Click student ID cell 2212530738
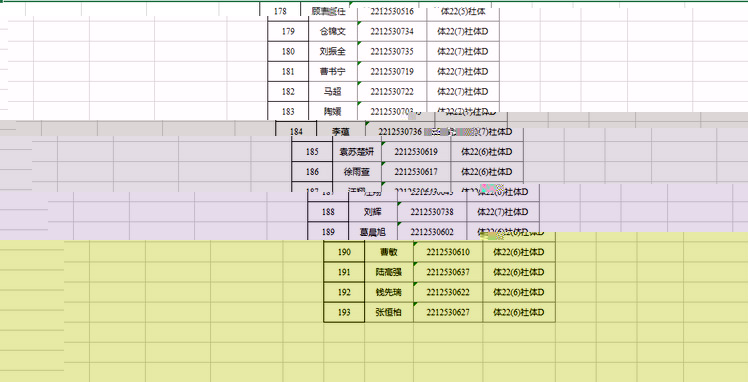The image size is (748, 382). [x=432, y=212]
